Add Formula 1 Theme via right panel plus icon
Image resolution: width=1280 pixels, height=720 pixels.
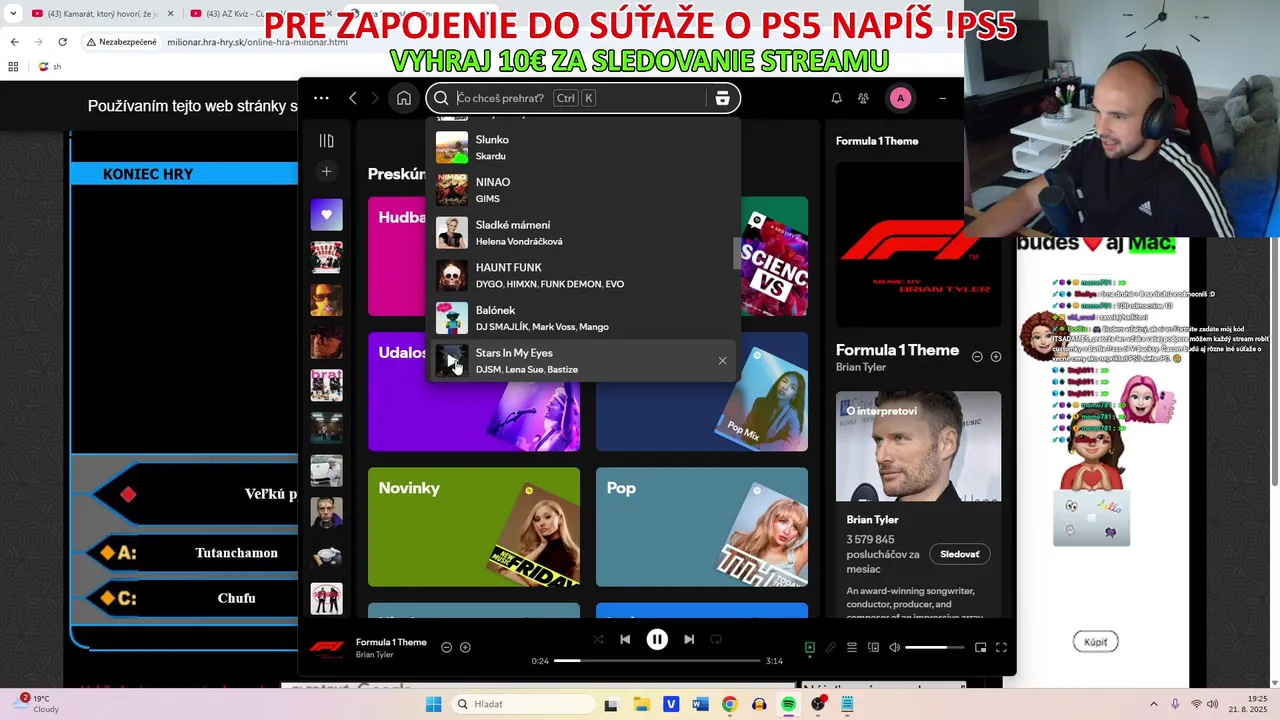point(995,356)
